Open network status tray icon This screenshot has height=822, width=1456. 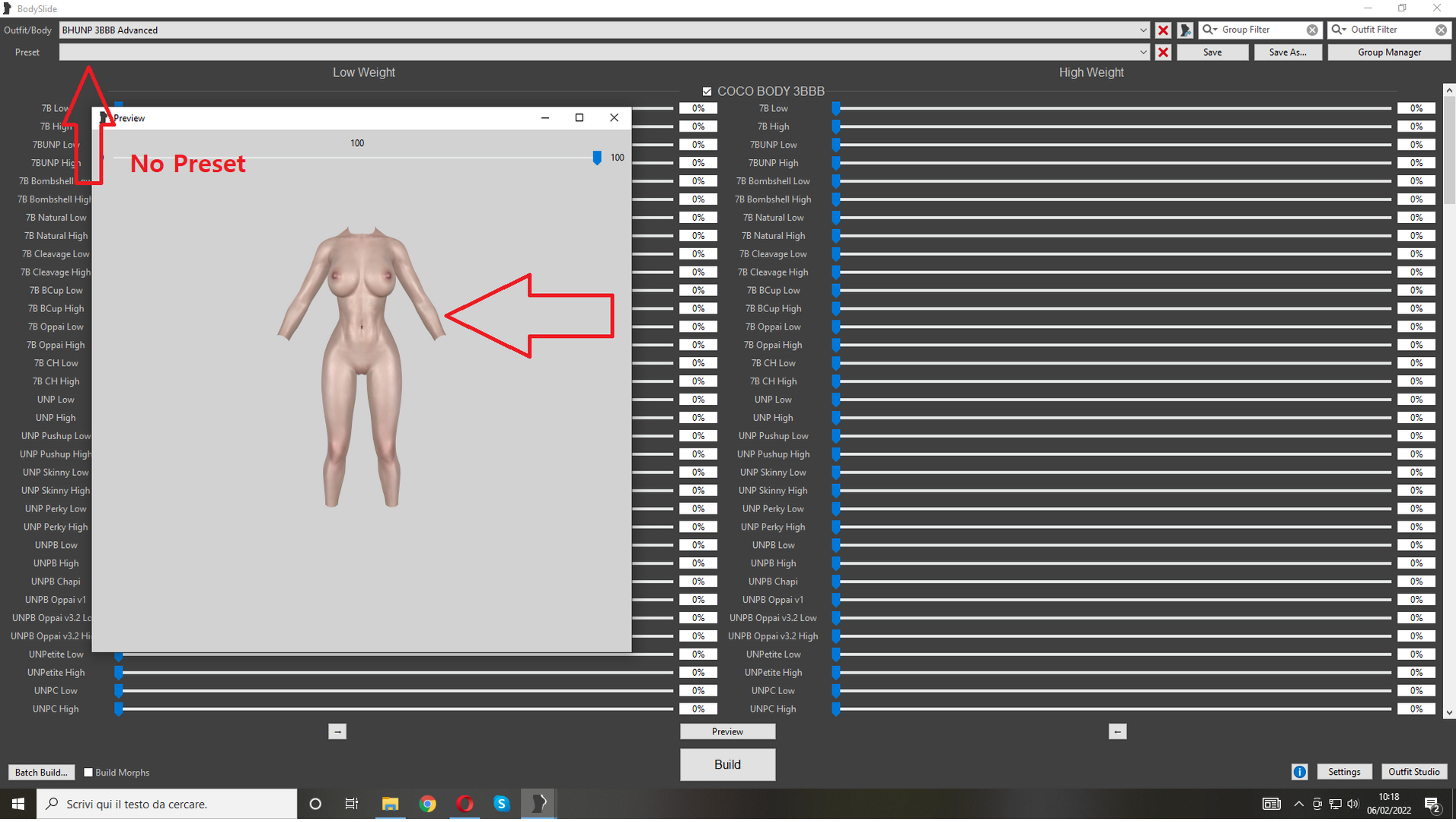pos(1335,804)
